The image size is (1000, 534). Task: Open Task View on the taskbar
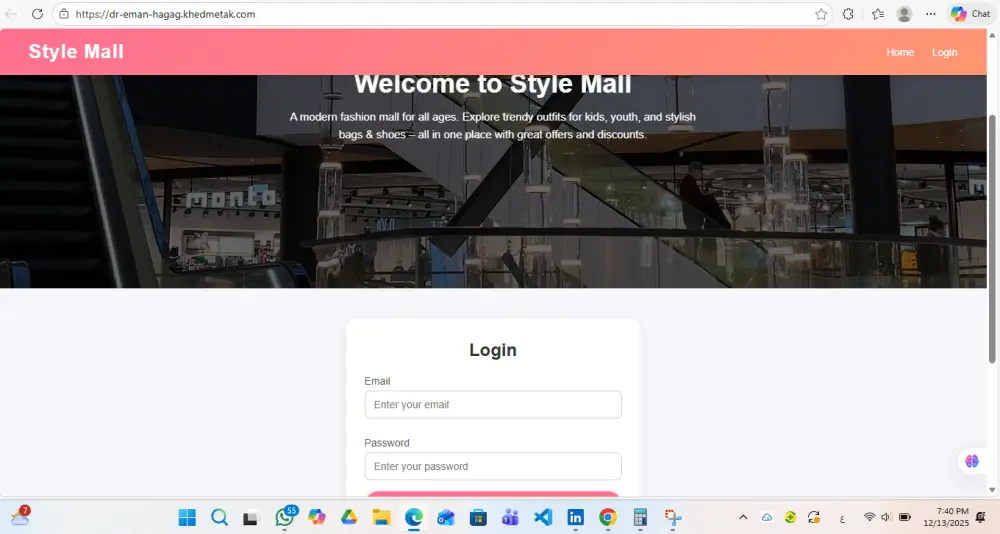click(x=250, y=518)
